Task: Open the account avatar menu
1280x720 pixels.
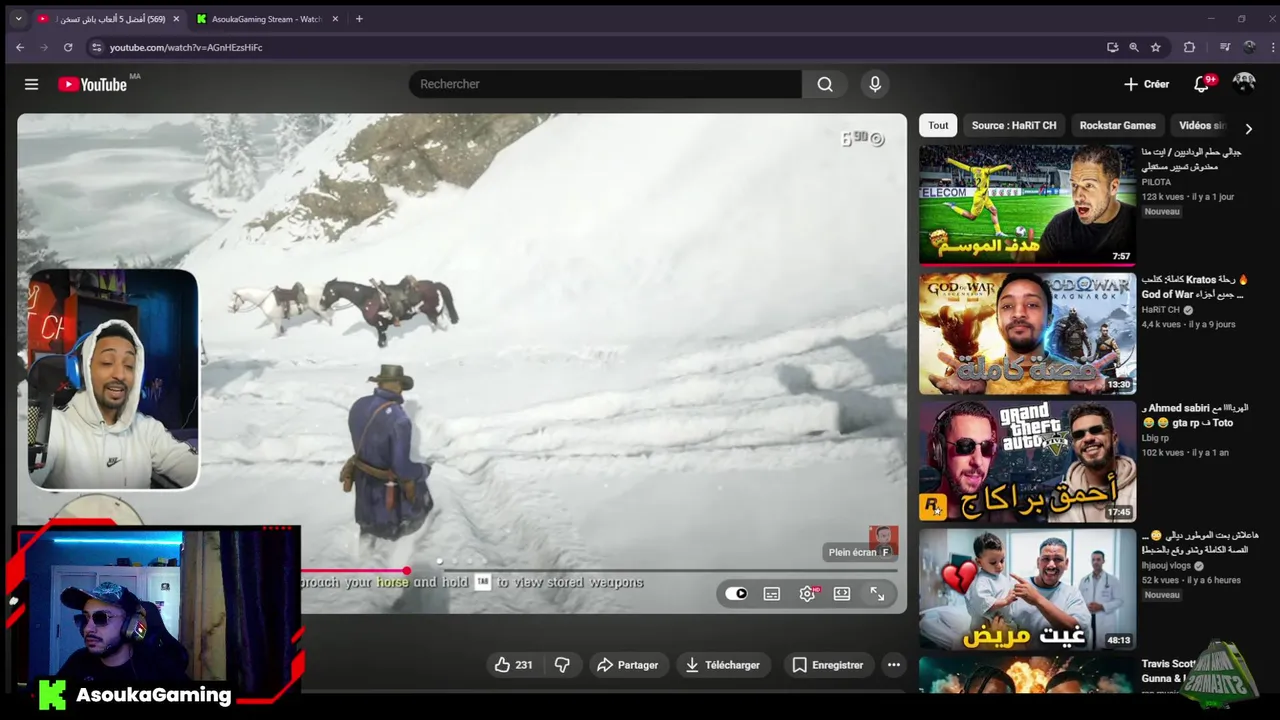Action: click(x=1244, y=83)
